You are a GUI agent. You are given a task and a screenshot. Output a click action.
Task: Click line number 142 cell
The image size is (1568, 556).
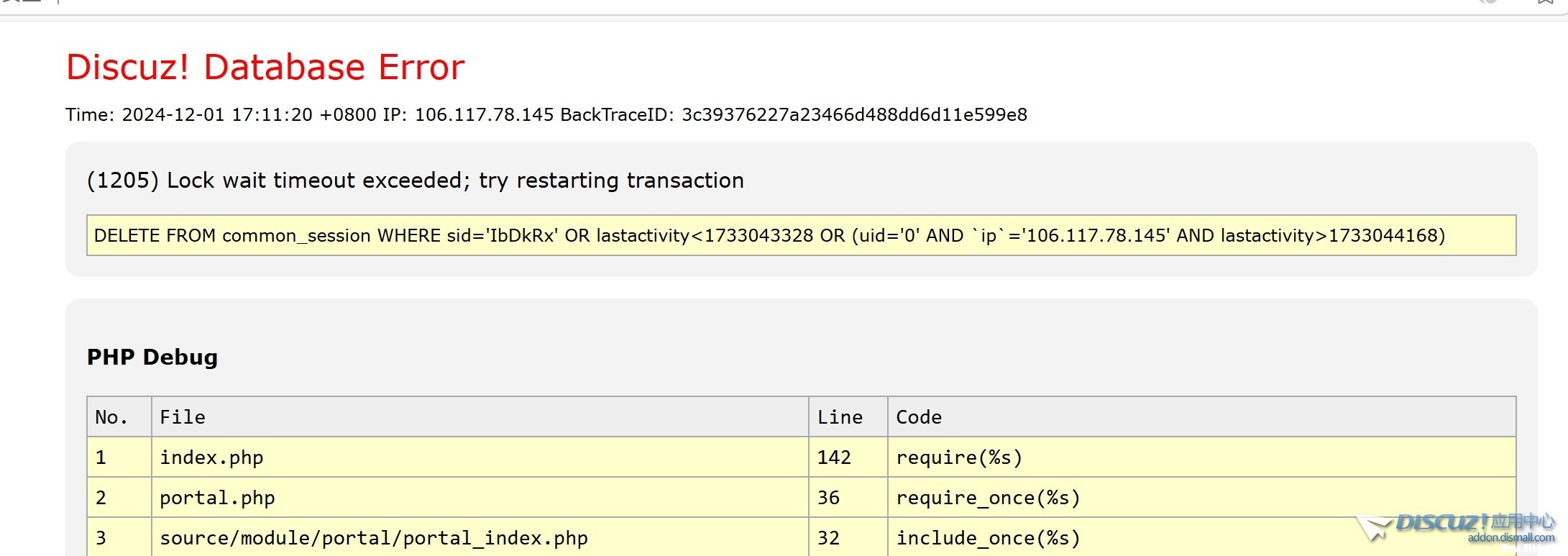click(834, 457)
